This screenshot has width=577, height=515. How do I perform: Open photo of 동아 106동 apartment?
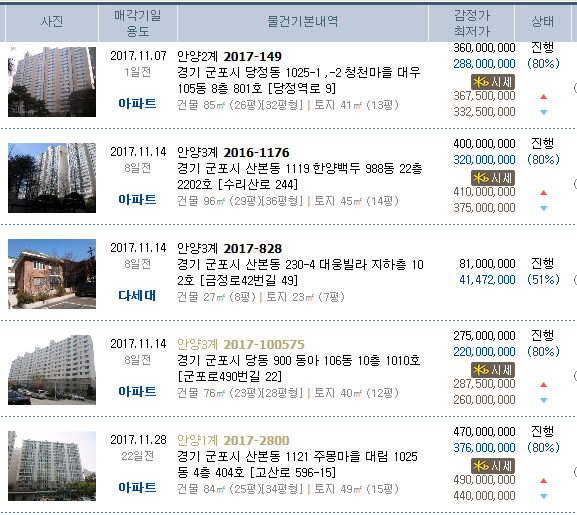pyautogui.click(x=52, y=370)
